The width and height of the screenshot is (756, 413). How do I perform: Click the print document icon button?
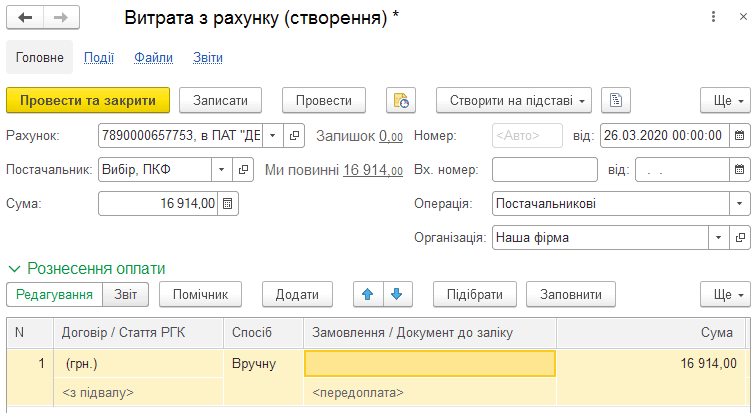click(616, 100)
